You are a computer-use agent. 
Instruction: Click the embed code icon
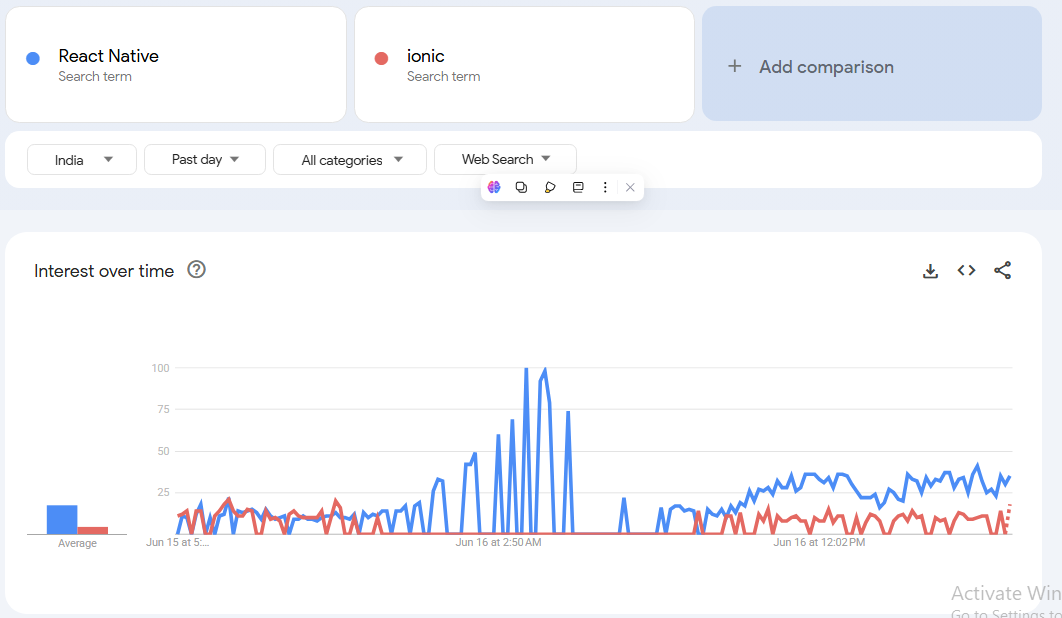point(966,270)
